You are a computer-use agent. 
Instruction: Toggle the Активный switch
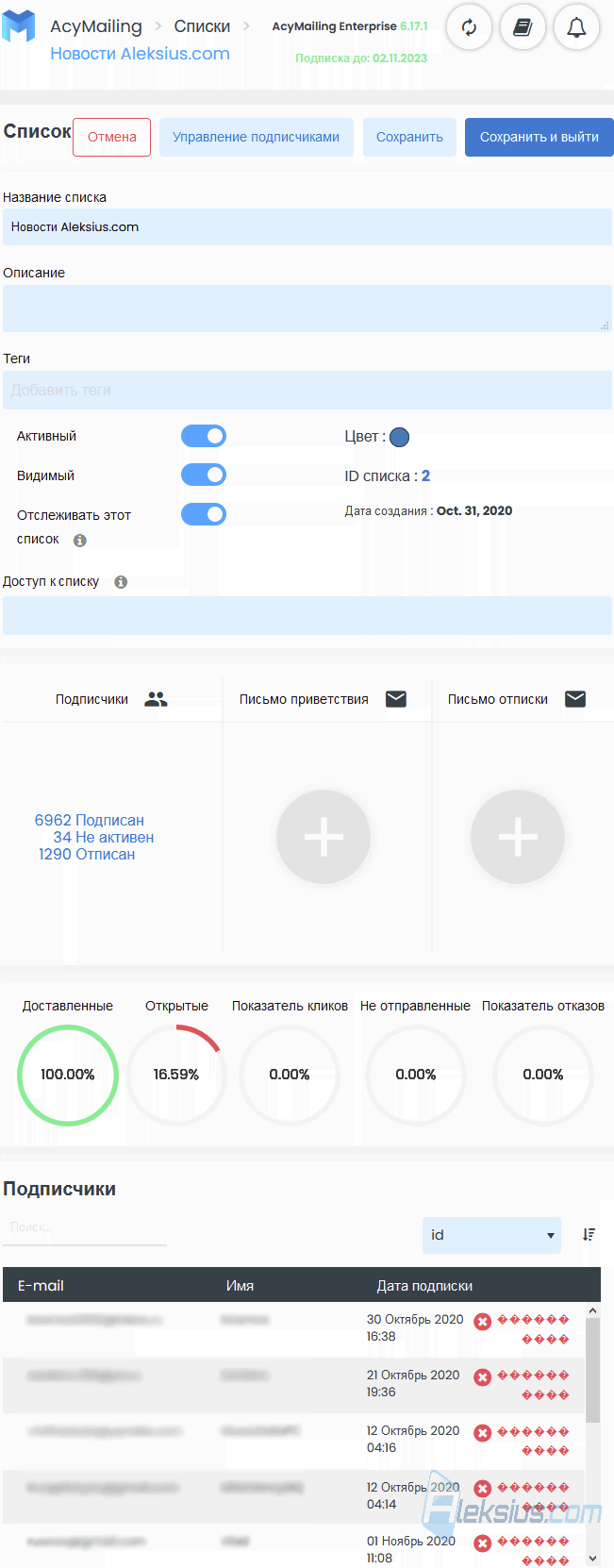point(204,436)
